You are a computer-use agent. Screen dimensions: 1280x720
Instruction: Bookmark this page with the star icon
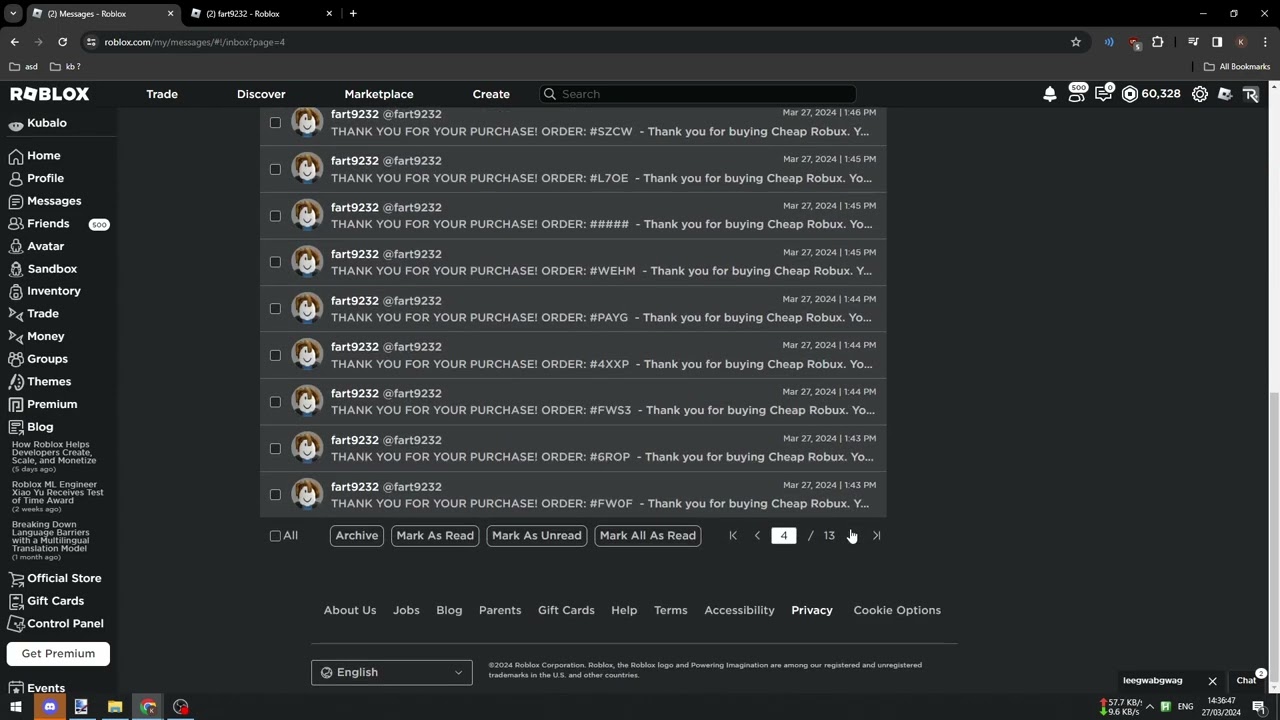1076,42
